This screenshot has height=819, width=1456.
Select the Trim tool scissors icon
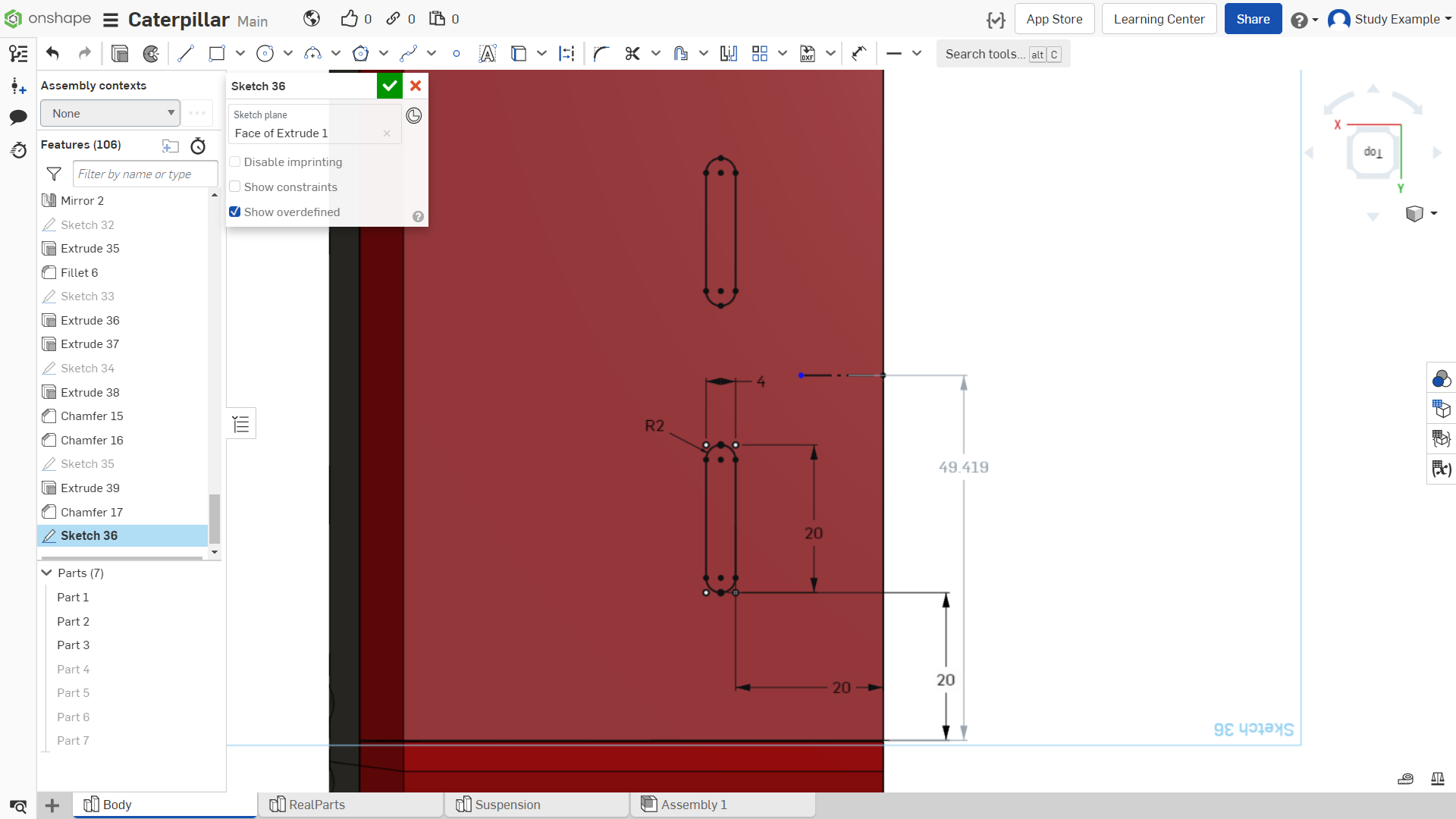coord(632,54)
